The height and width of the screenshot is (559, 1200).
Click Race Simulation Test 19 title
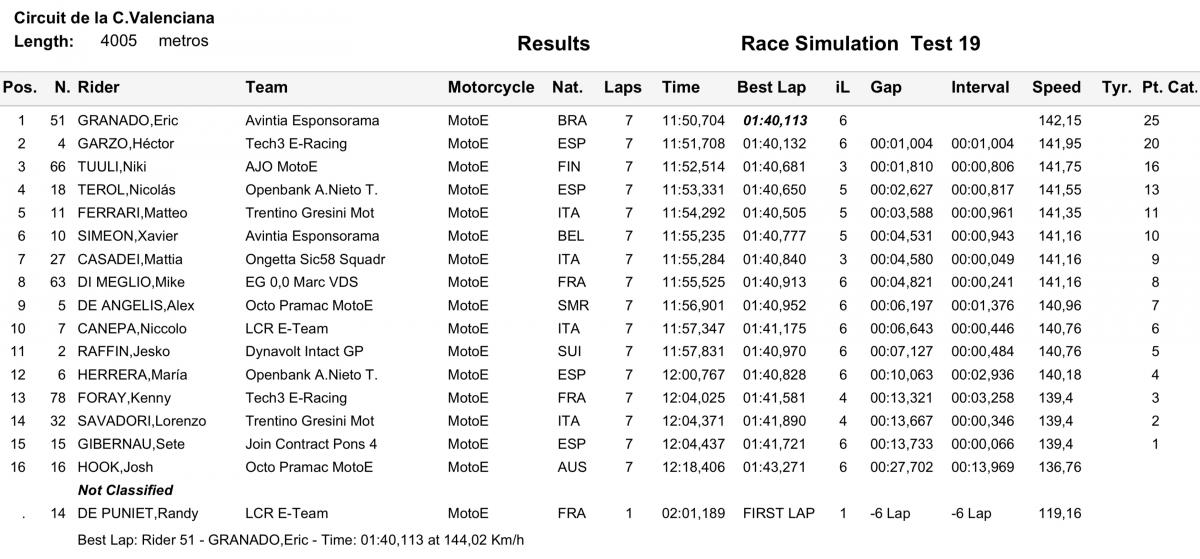coord(860,44)
